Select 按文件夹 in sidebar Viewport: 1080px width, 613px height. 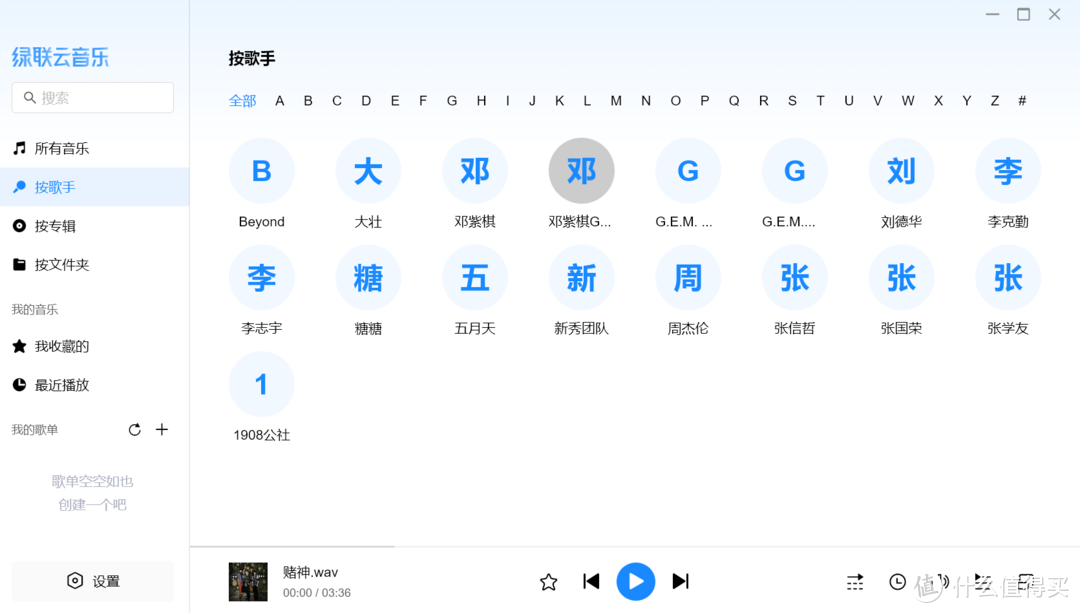point(94,264)
